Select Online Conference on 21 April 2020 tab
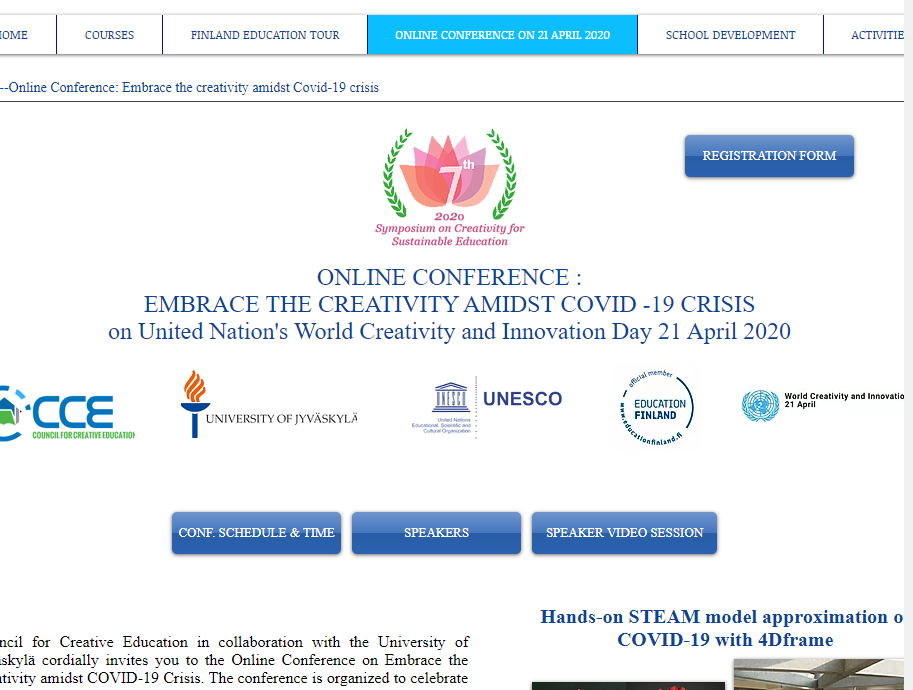This screenshot has height=690, width=913. tap(502, 35)
